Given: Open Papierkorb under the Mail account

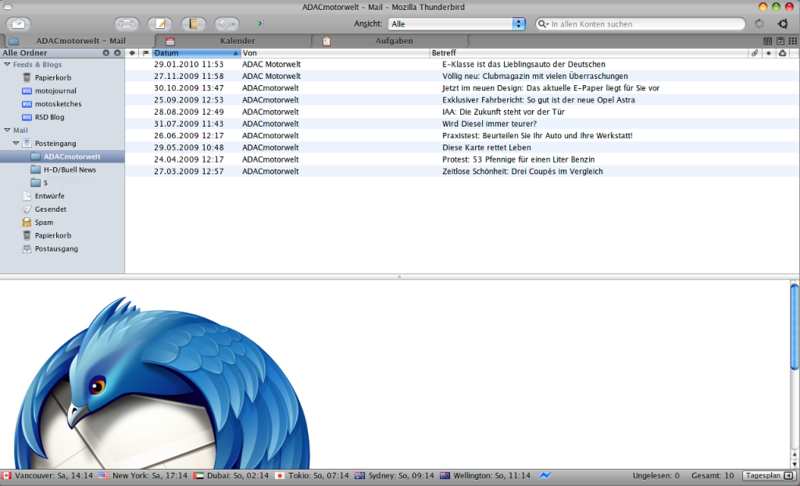Looking at the screenshot, I should [x=53, y=236].
